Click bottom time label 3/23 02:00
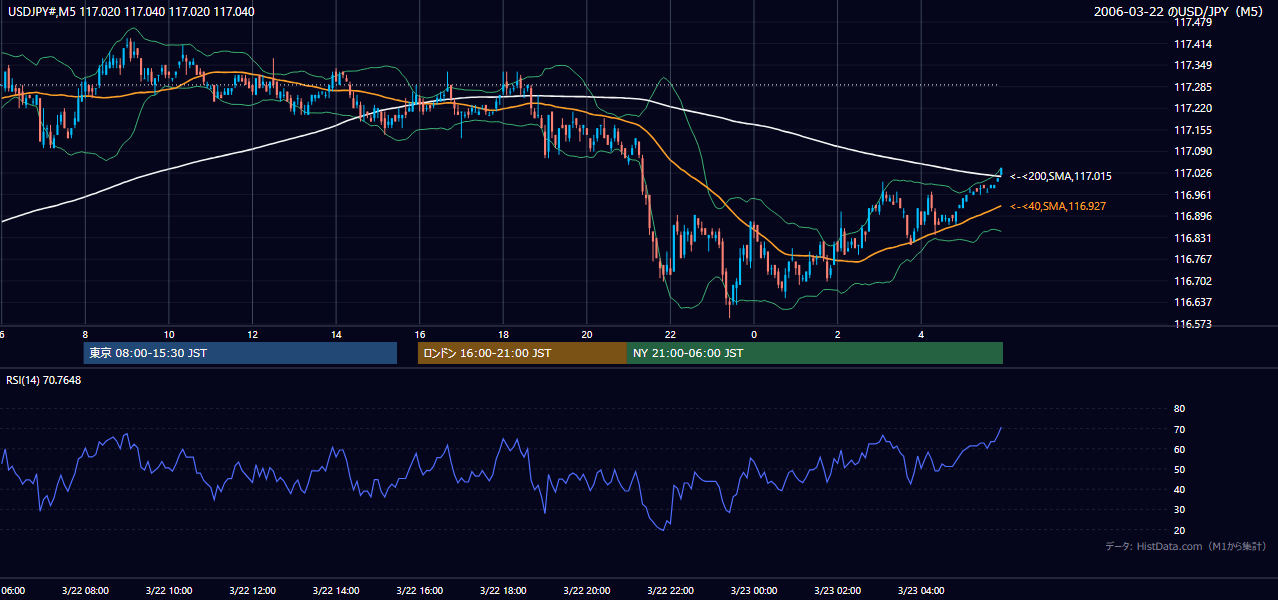Screen dimensions: 1278x600 coord(838,590)
